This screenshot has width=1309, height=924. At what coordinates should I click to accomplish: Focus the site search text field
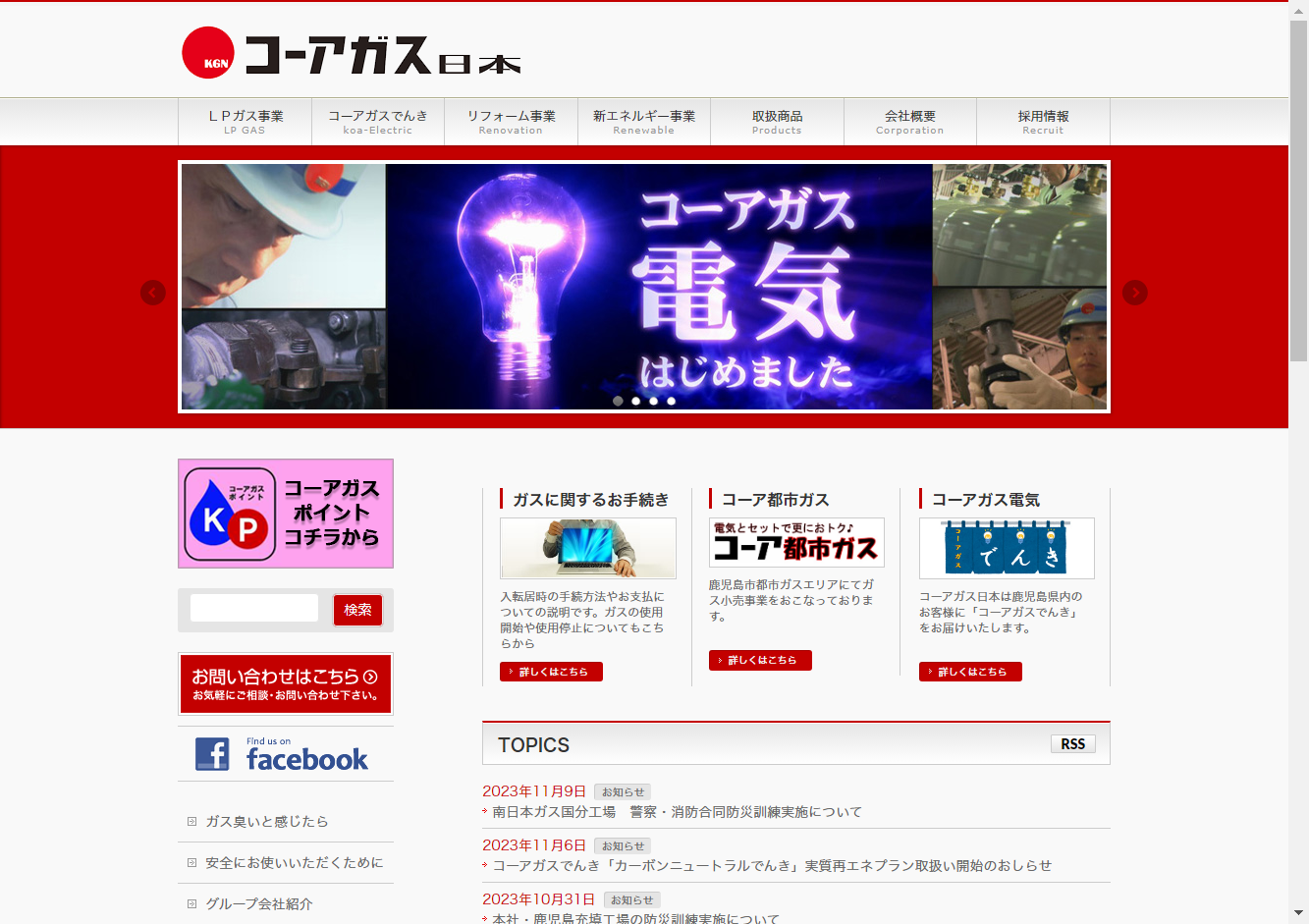point(254,609)
